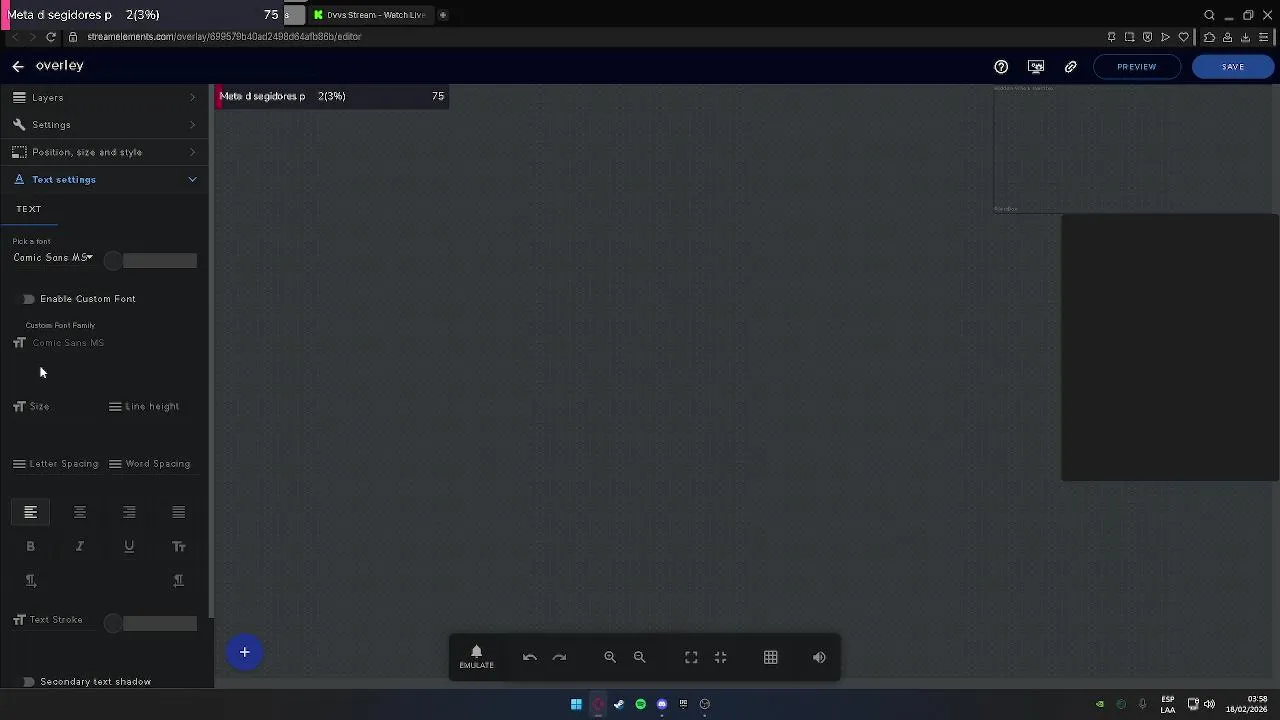1280x720 pixels.
Task: Toggle Enable Custom Font switch
Action: click(29, 299)
